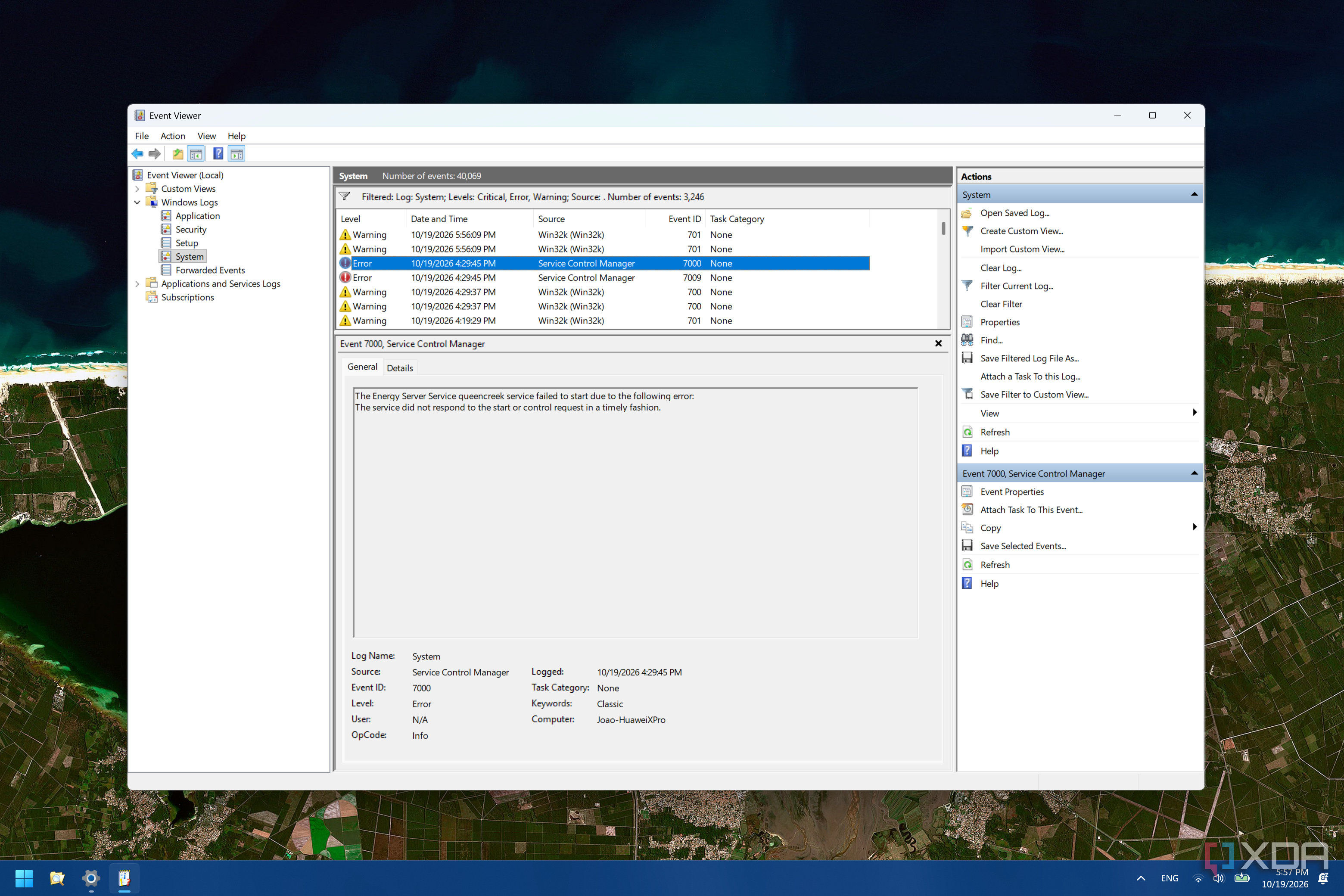
Task: Select the General tab
Action: (x=362, y=367)
